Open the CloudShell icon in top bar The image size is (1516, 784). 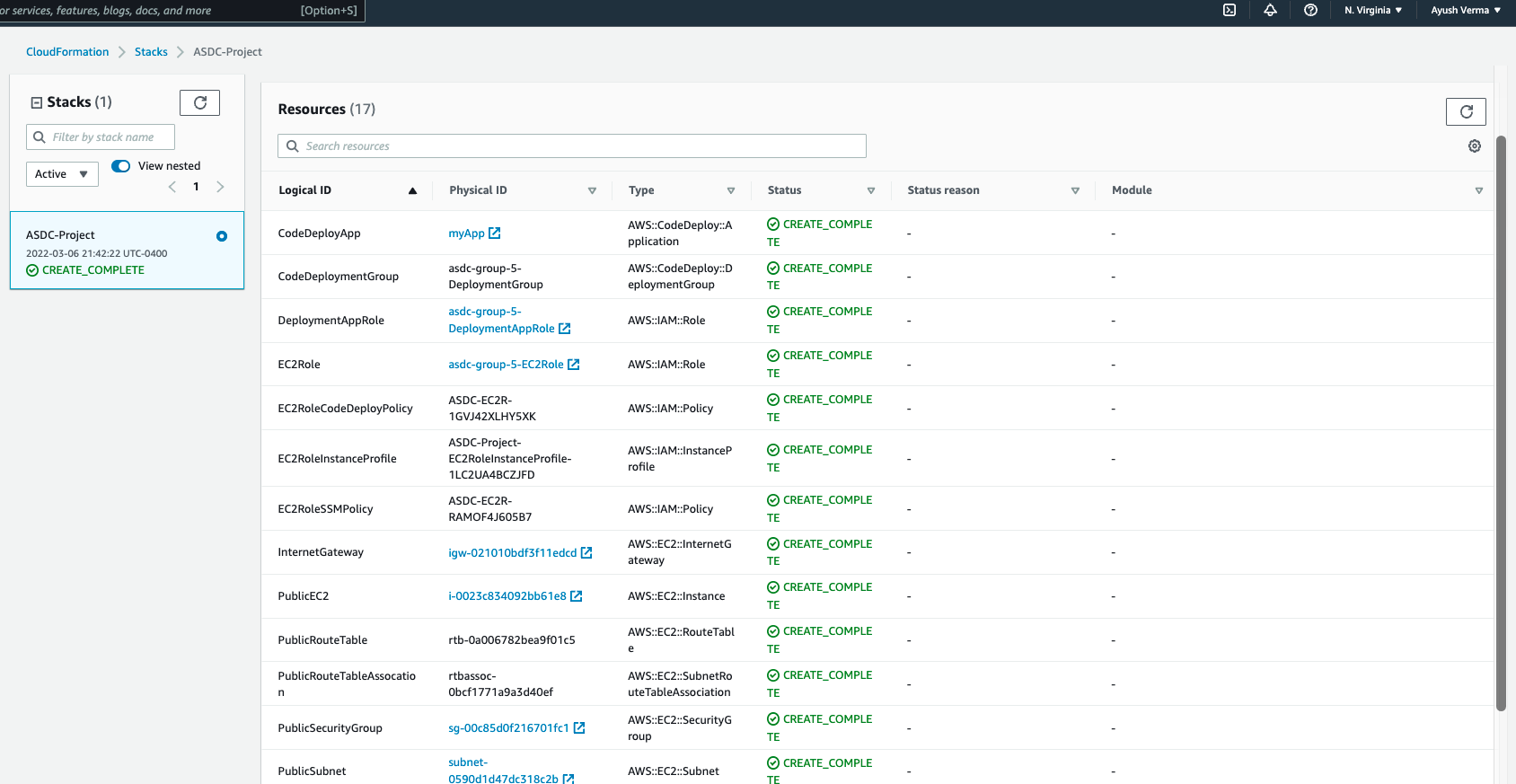click(1230, 10)
